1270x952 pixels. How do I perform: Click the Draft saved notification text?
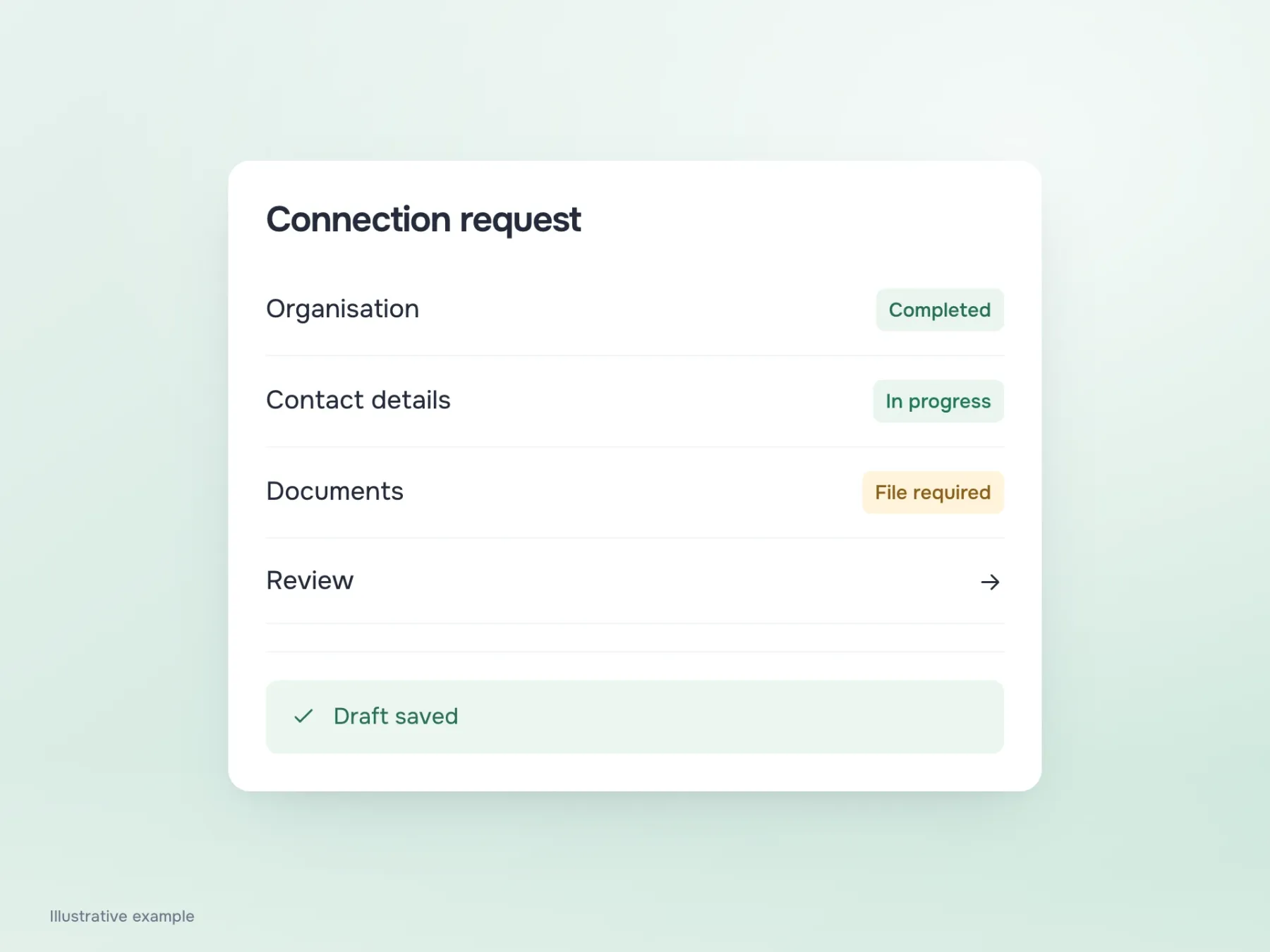coord(396,716)
